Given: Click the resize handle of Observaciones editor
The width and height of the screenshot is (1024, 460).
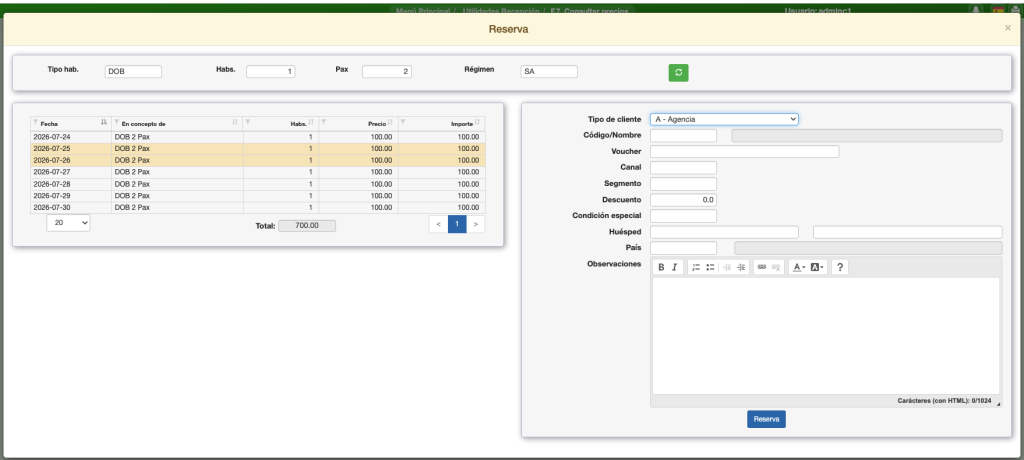Looking at the screenshot, I should 997,404.
